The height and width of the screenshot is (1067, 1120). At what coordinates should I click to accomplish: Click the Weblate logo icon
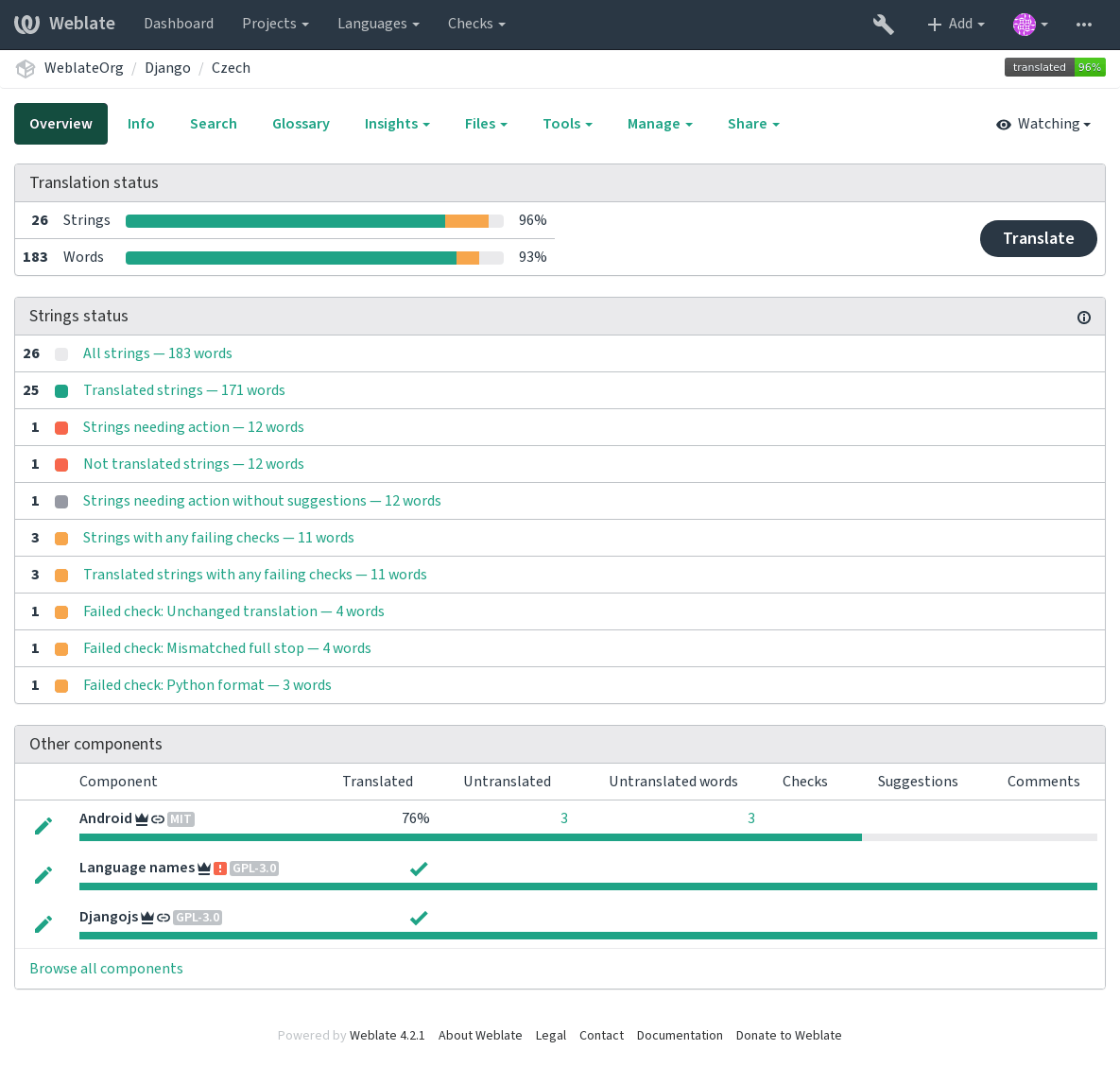coord(26,25)
